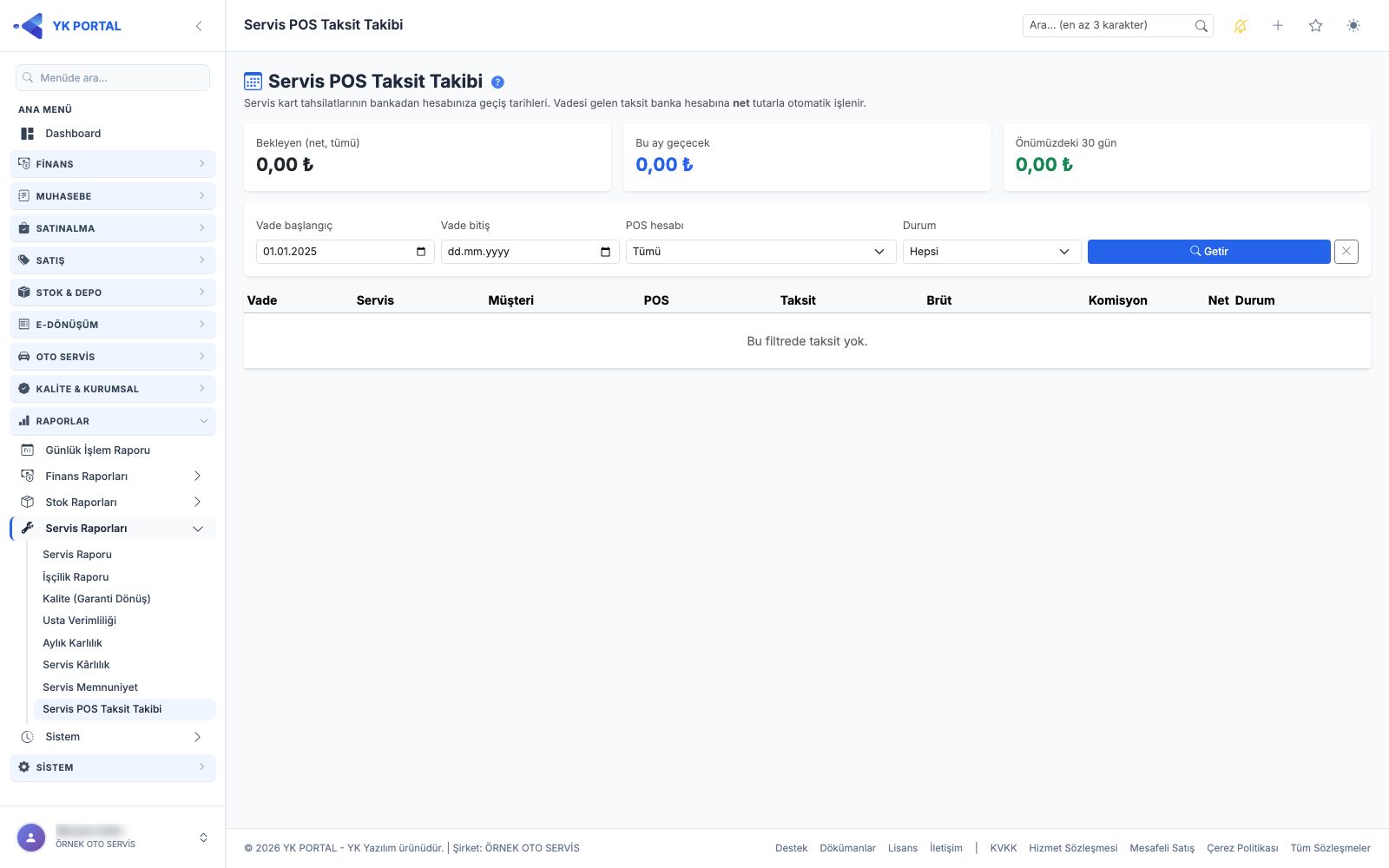1389x868 pixels.
Task: Click the Servis Raporları wrench icon
Action: click(28, 529)
